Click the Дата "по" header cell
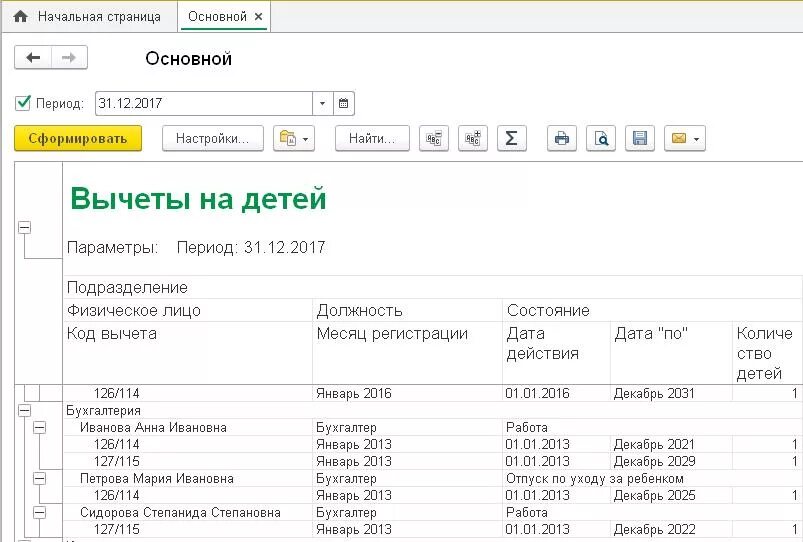The height and width of the screenshot is (542, 803). coord(671,353)
